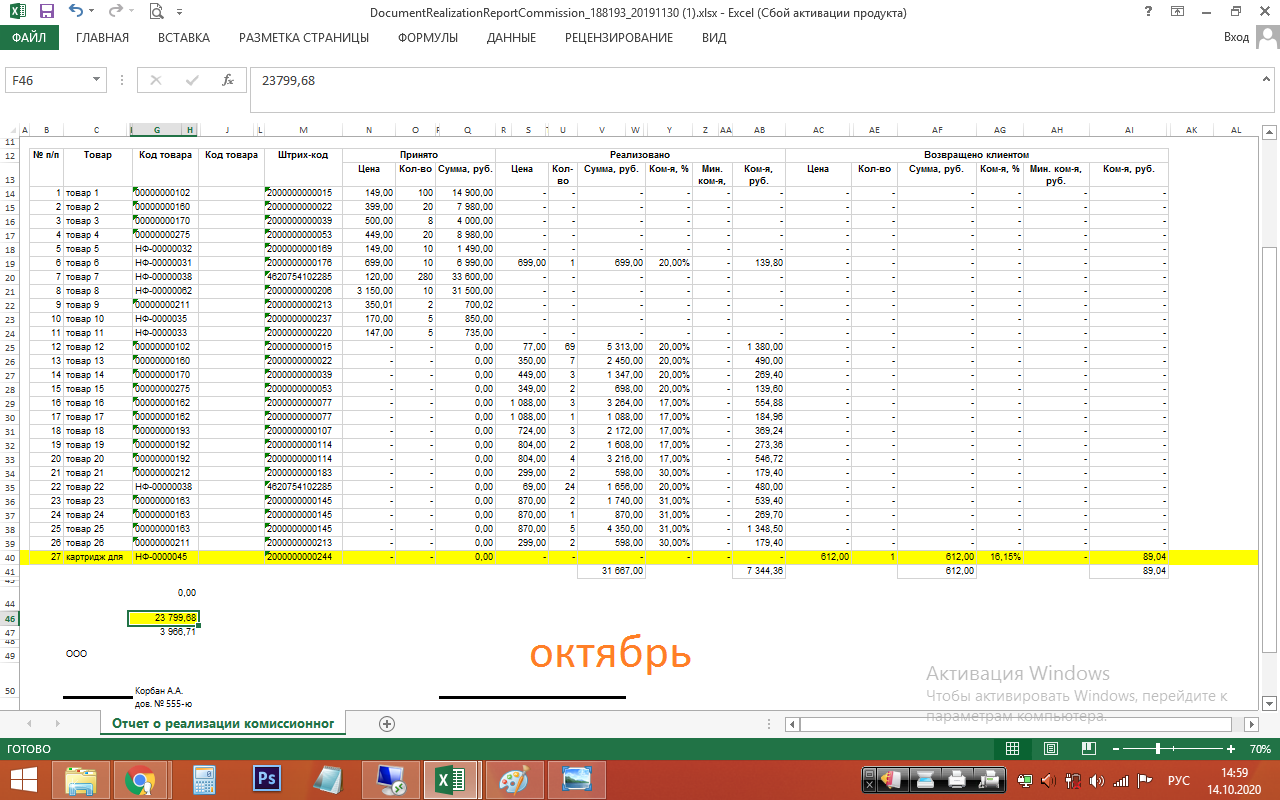The width and height of the screenshot is (1280, 800).
Task: Select row header 40
Action: point(10,557)
